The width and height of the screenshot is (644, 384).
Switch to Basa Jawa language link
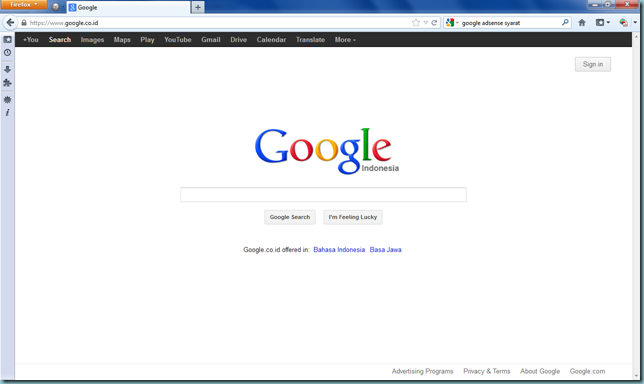point(385,250)
